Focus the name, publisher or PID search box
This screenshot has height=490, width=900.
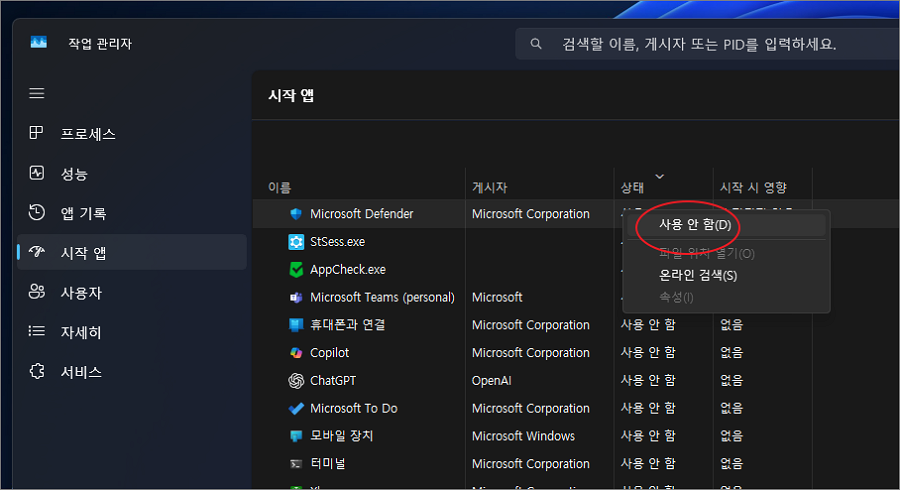(x=707, y=44)
